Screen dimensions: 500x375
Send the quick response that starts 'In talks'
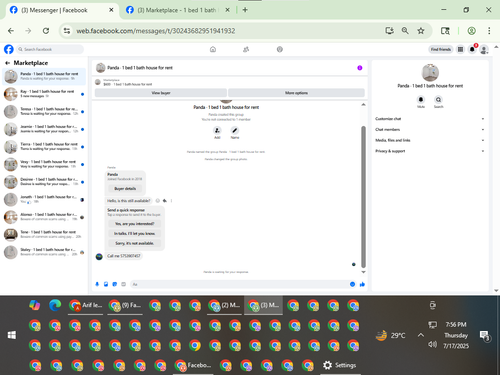[x=134, y=233]
